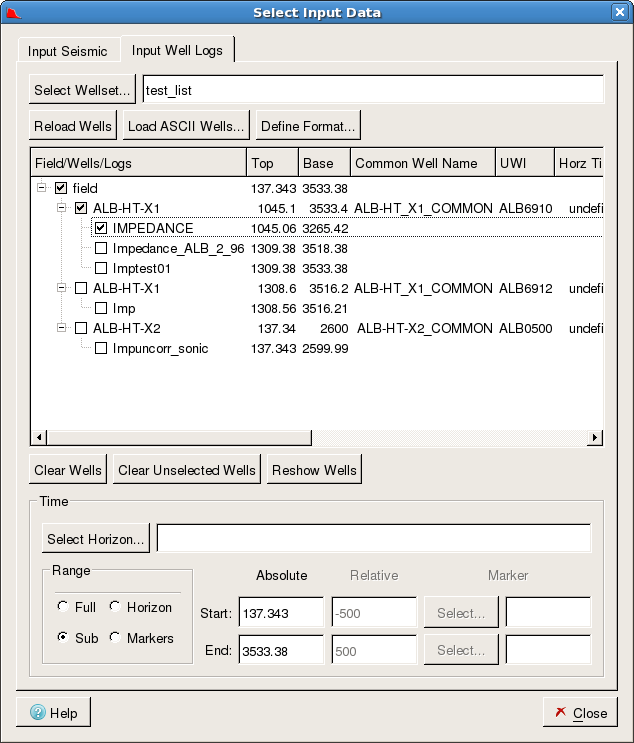Check the Imp log checkbox
Viewport: 634px width, 743px height.
pyautogui.click(x=101, y=308)
